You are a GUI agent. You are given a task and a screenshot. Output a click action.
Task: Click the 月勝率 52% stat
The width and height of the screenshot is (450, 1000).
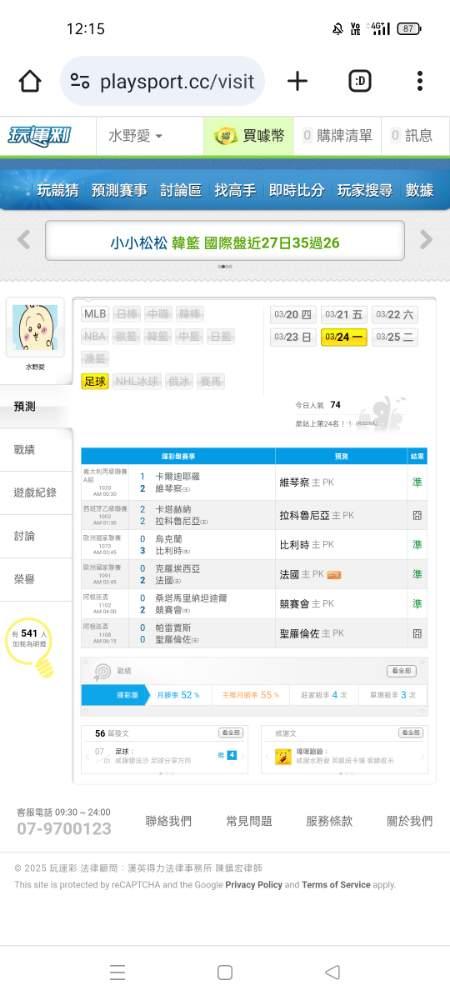178,695
